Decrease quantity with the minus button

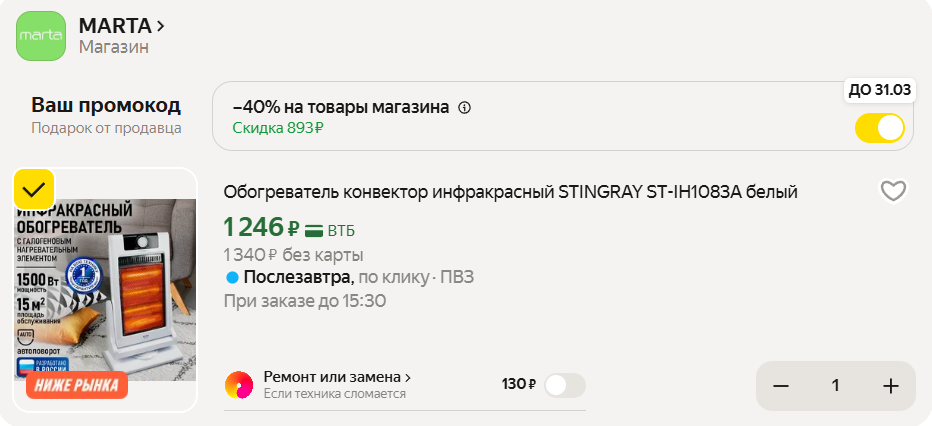click(781, 386)
